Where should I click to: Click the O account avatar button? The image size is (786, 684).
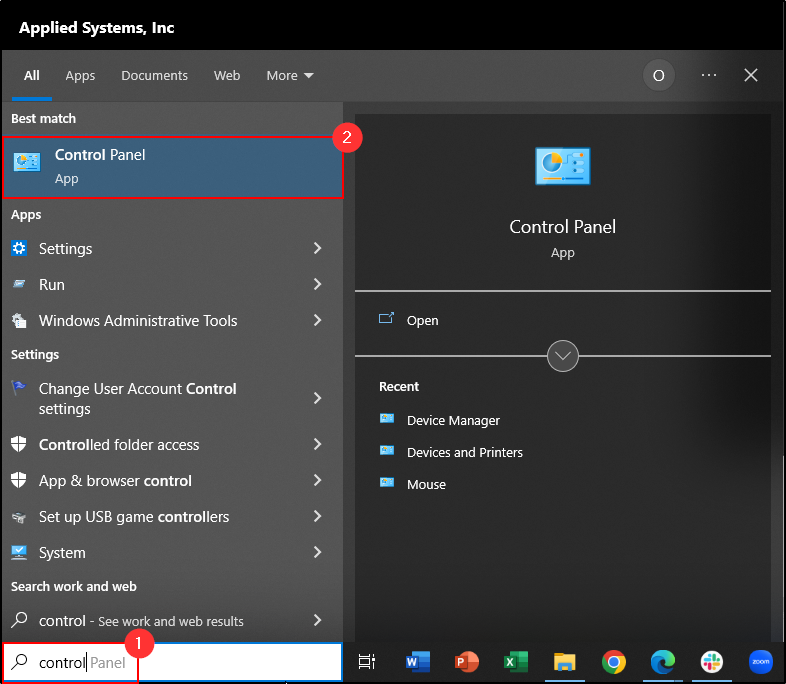[x=659, y=75]
